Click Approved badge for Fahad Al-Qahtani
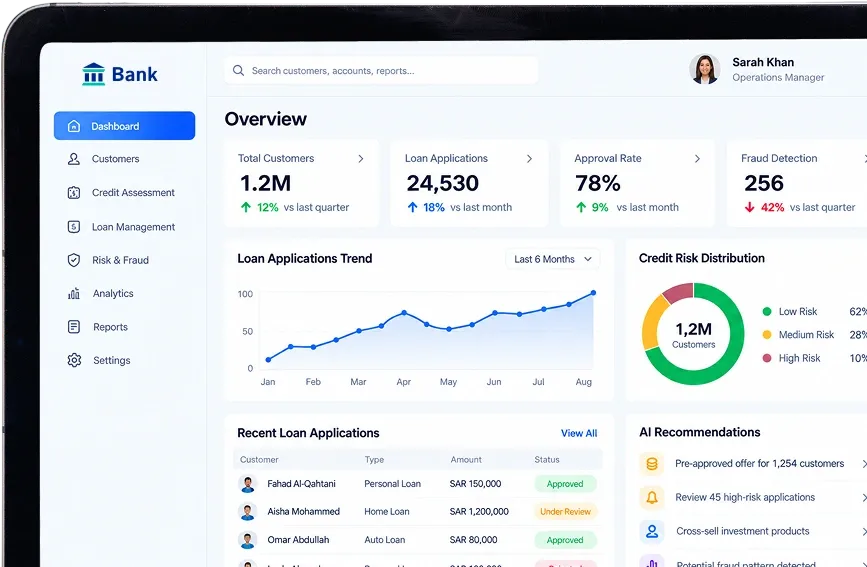867x567 pixels. (x=565, y=484)
